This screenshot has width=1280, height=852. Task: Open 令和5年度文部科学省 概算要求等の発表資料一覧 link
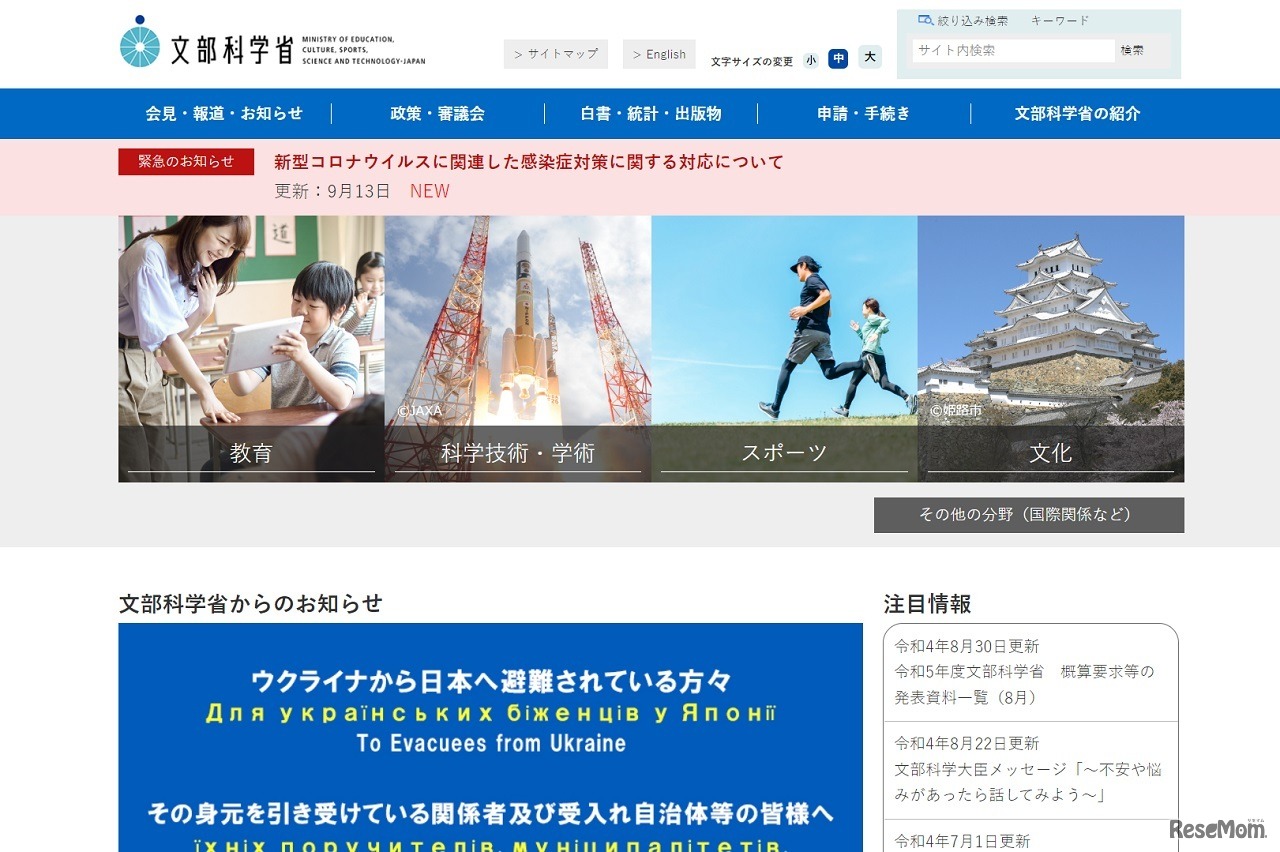coord(1025,685)
